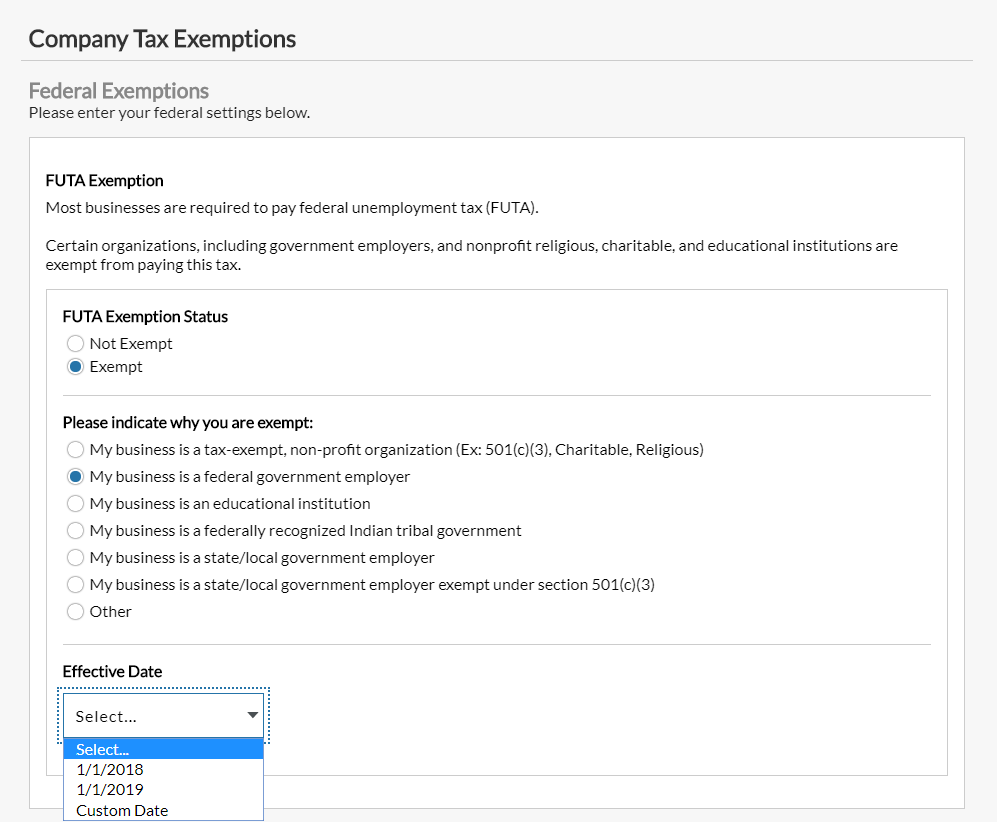Click the Company Tax Exemptions heading
This screenshot has width=997, height=822.
[x=162, y=39]
